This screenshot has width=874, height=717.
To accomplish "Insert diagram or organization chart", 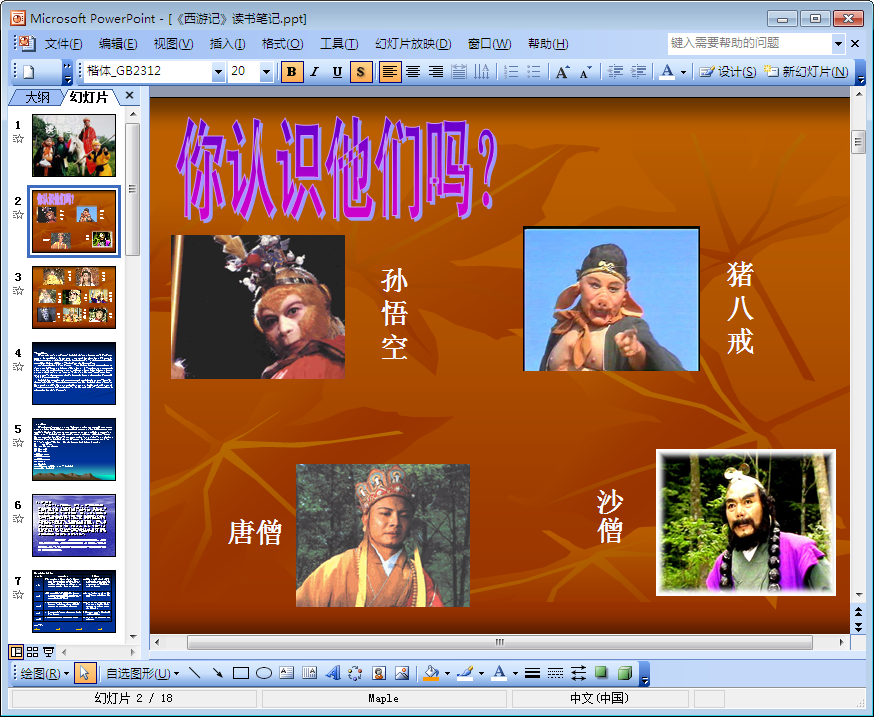I will [355, 673].
